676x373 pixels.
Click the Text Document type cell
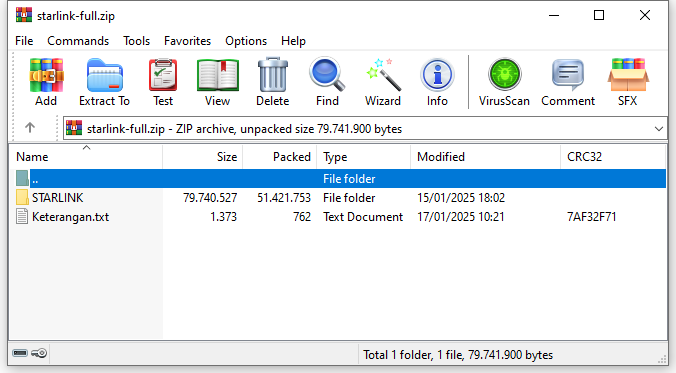coord(363,216)
